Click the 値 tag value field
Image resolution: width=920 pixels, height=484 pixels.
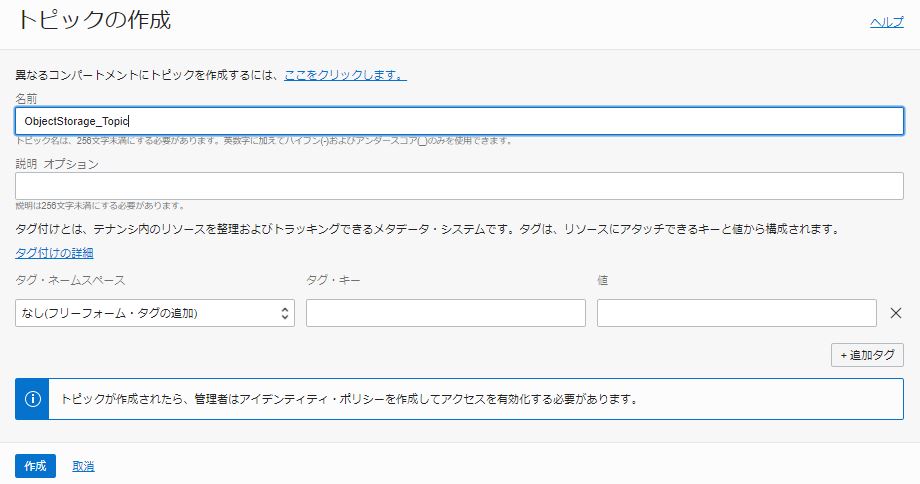(737, 313)
